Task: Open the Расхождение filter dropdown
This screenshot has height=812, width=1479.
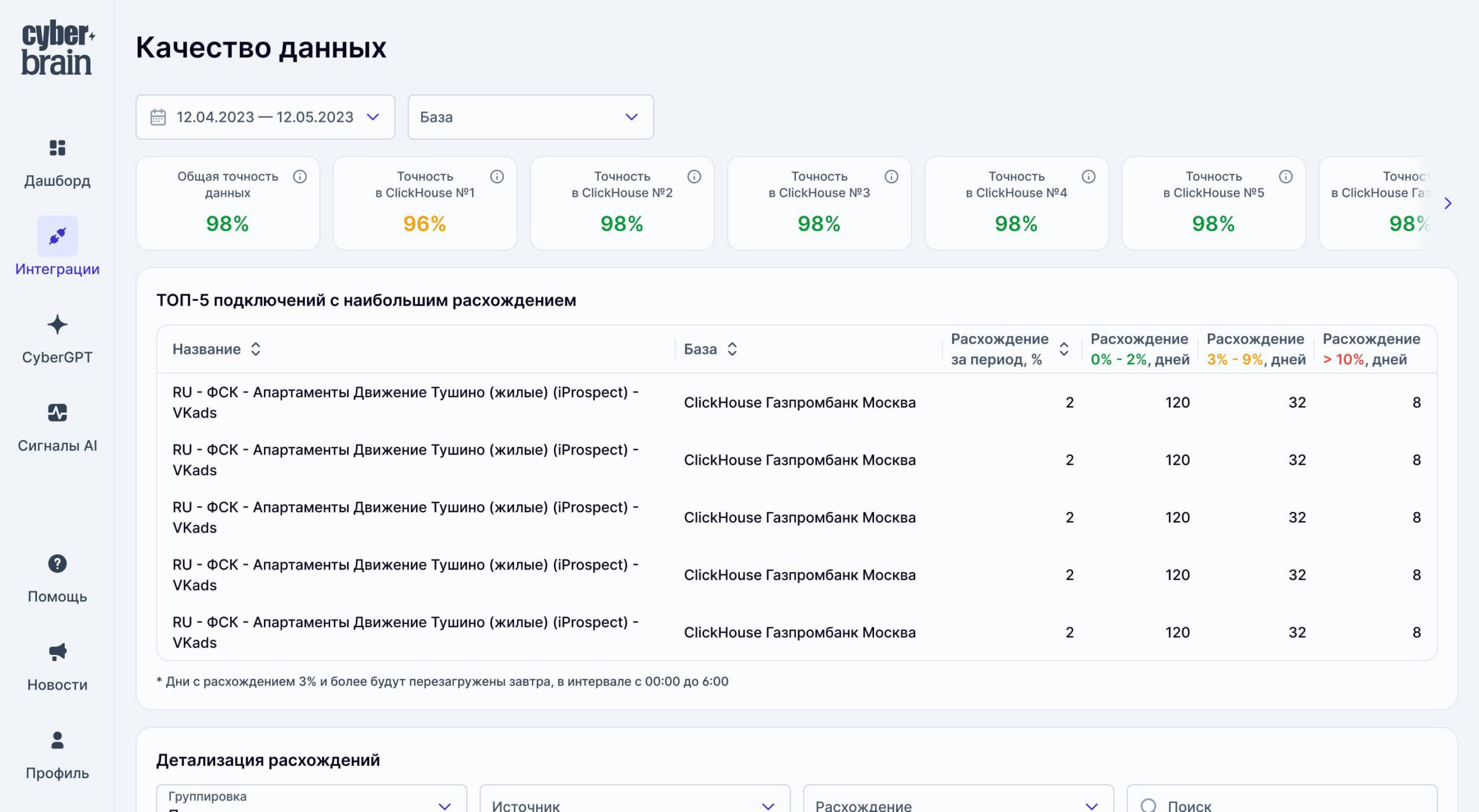Action: 958,804
